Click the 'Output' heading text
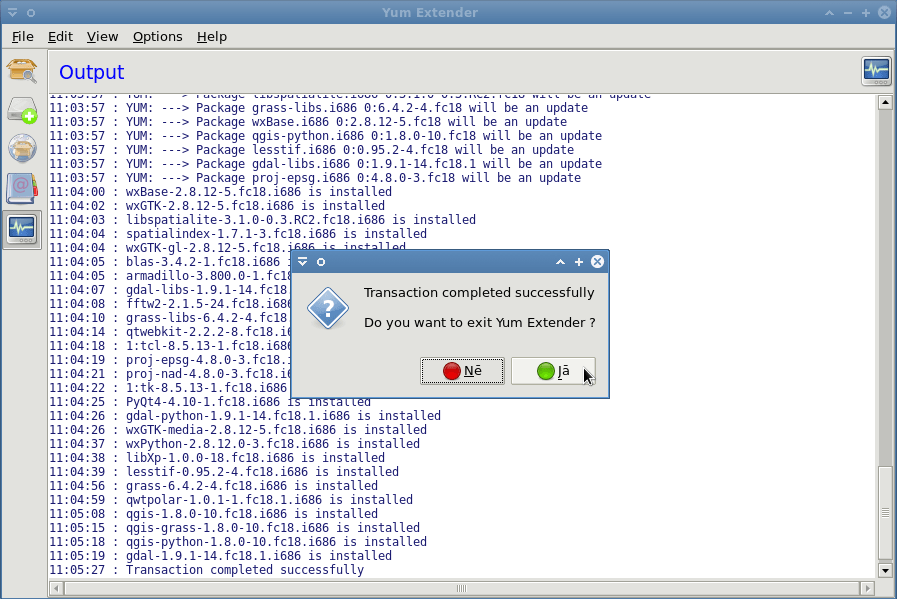This screenshot has width=897, height=599. pos(92,72)
